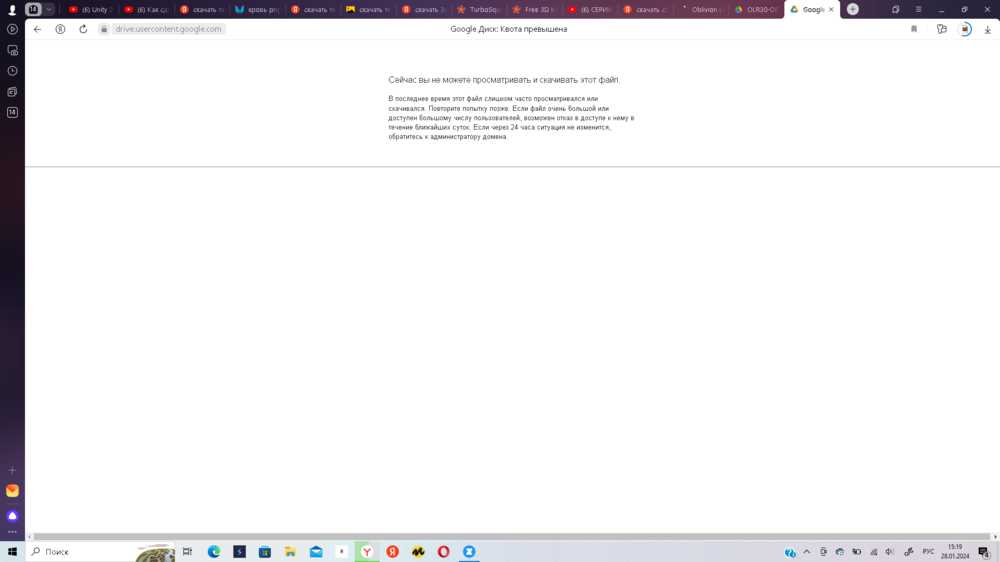Add a sidebar shortcut with the plus icon
Screen dimensions: 1000x562
coord(12,470)
